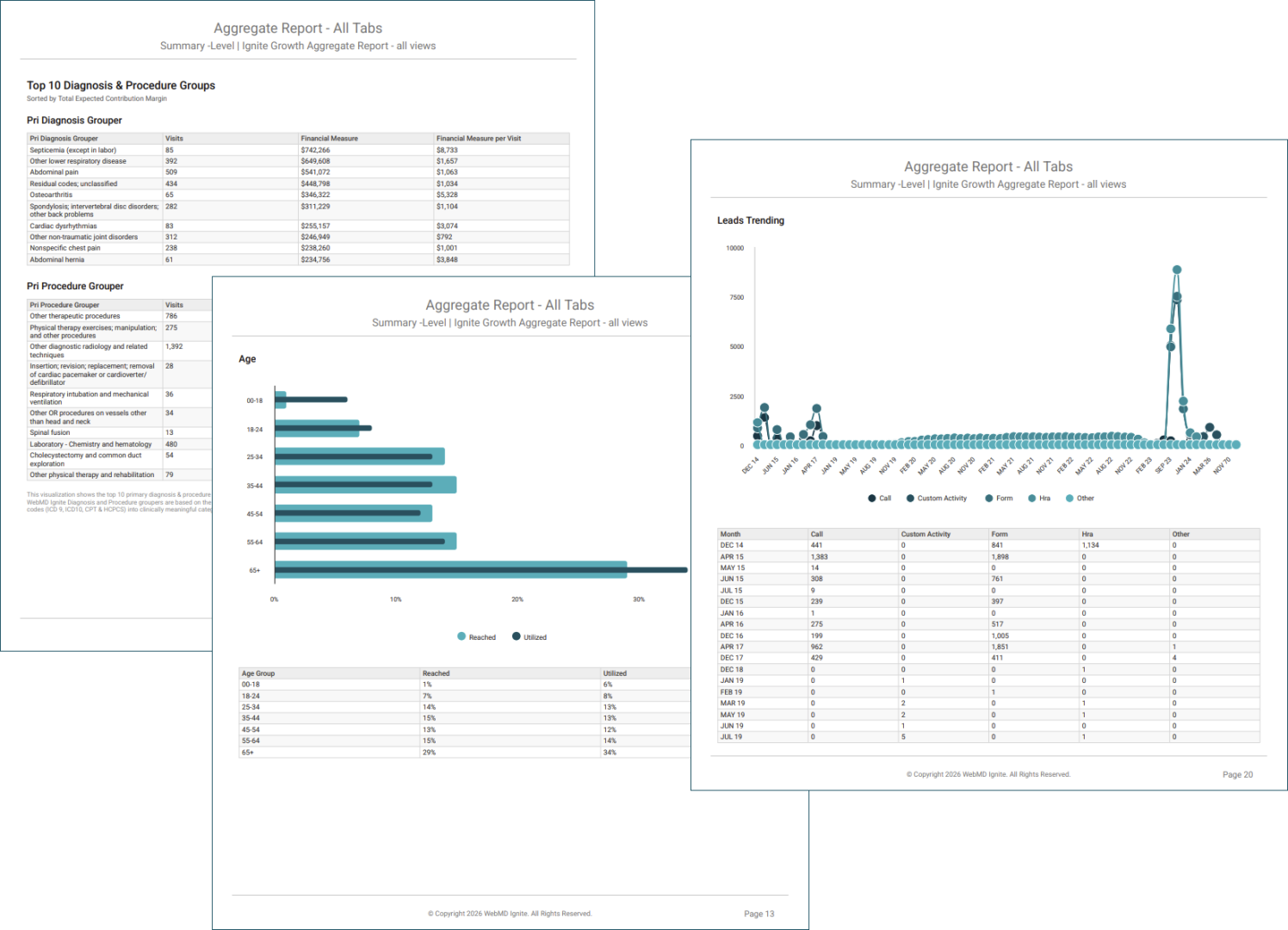Sort the table by the Visits column header
The height and width of the screenshot is (930, 1288).
click(176, 138)
